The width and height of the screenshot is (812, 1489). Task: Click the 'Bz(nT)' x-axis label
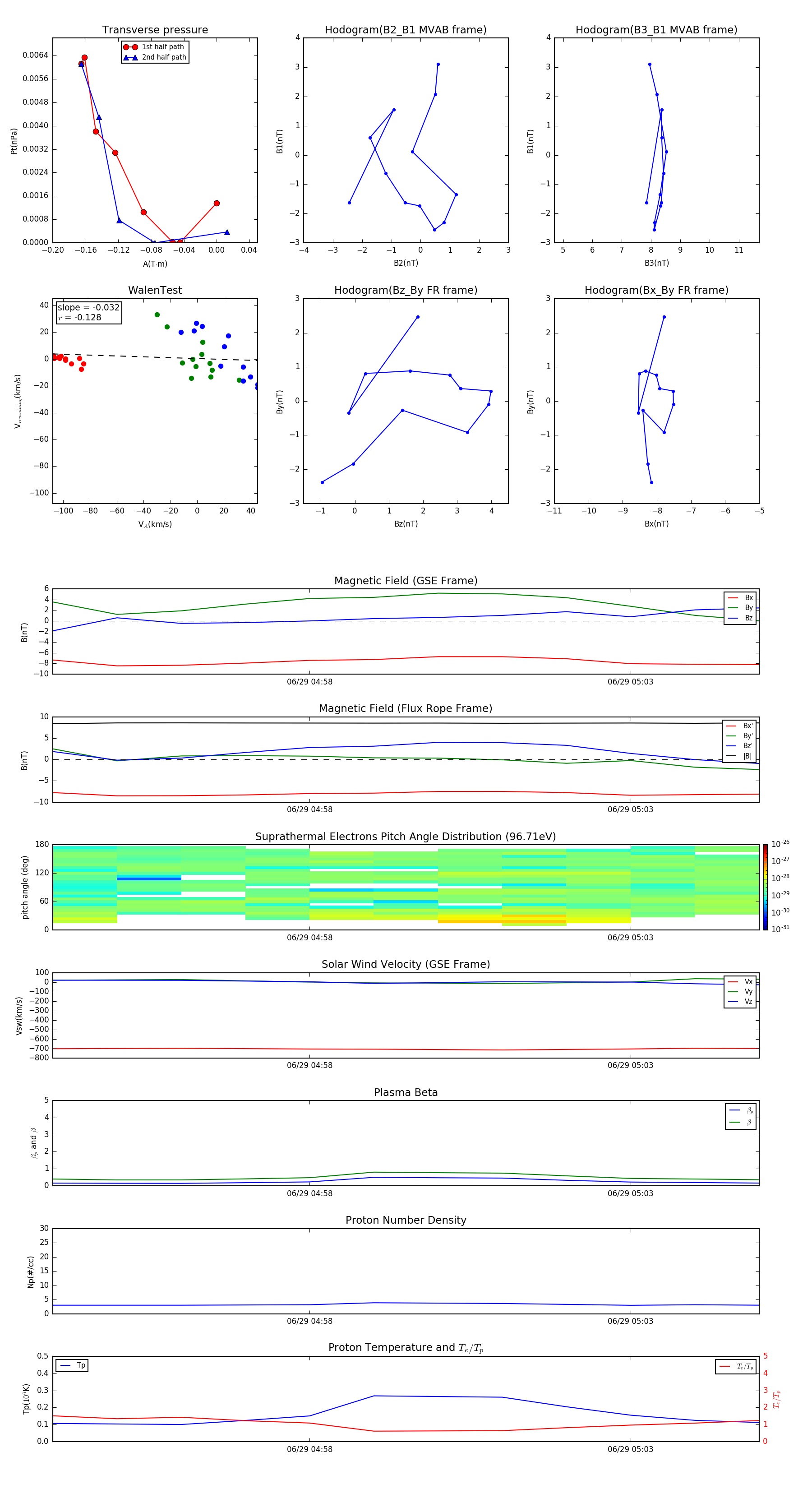tap(406, 524)
